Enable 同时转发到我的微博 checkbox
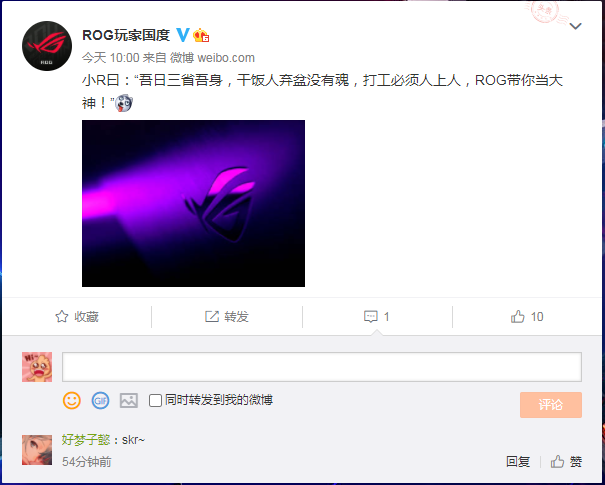The width and height of the screenshot is (605, 485). click(x=155, y=401)
